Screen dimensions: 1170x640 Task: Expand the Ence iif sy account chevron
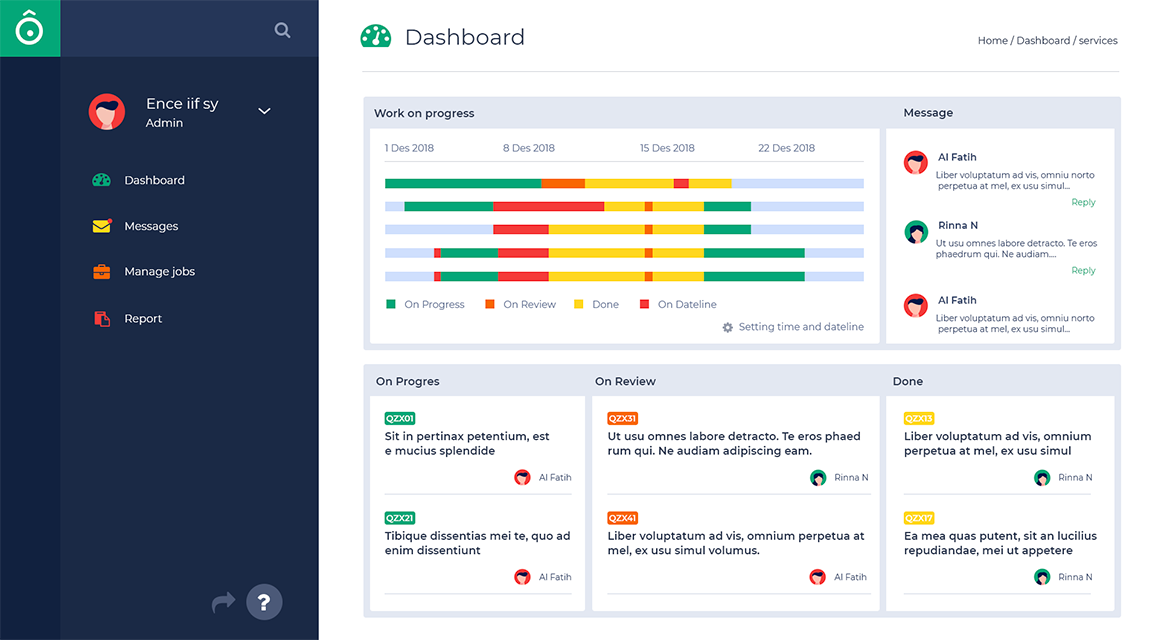(263, 111)
